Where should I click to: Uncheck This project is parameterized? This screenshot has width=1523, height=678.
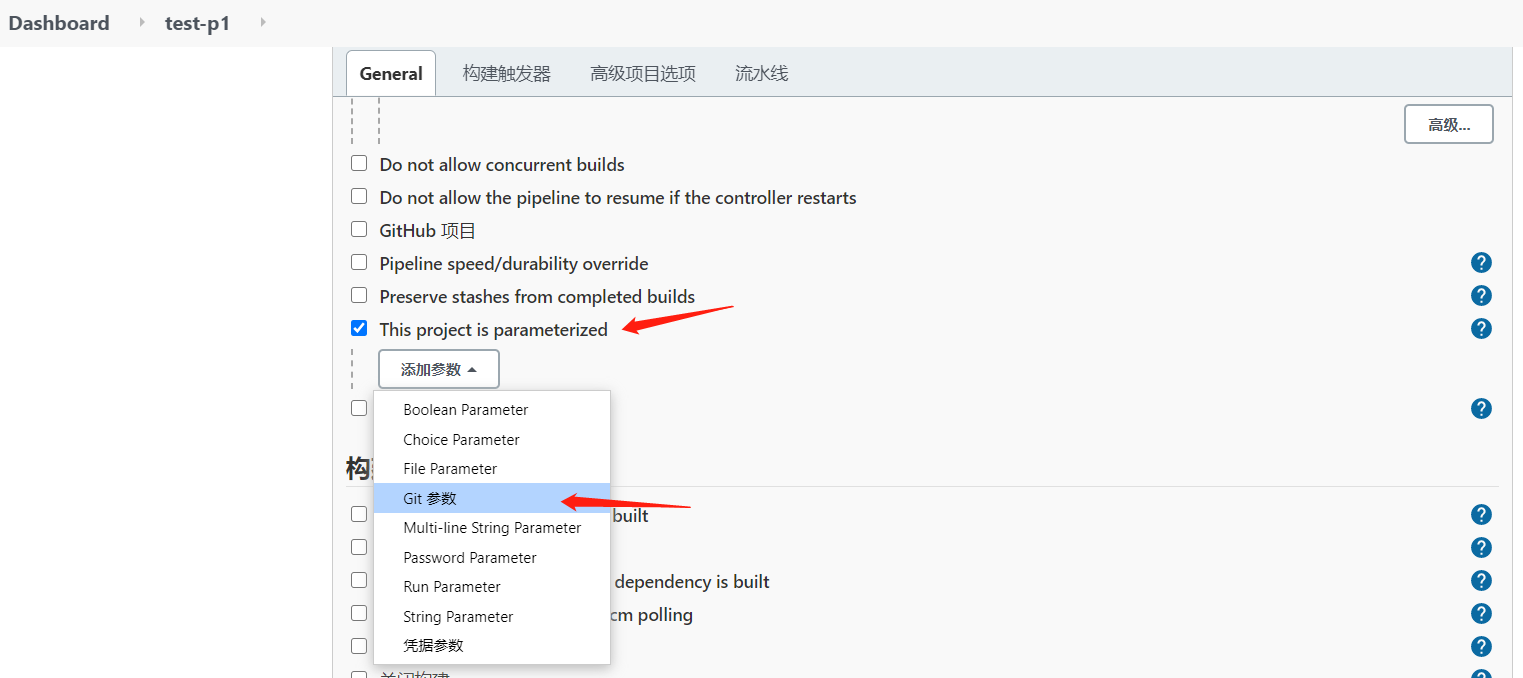point(359,328)
